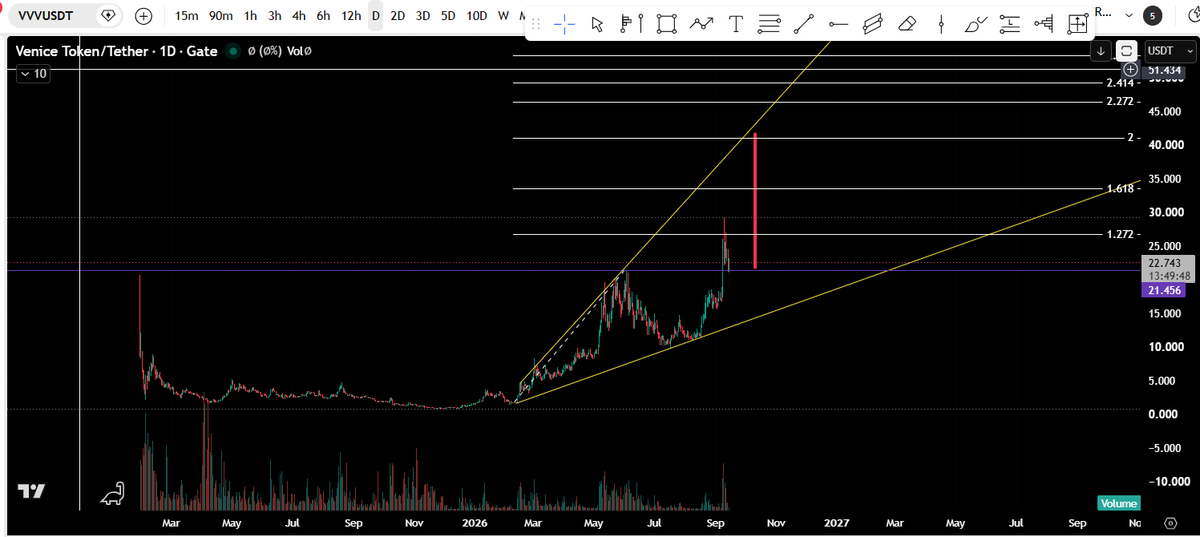Click the green Volume label
Screen dimensions: 1200x537
[1118, 503]
